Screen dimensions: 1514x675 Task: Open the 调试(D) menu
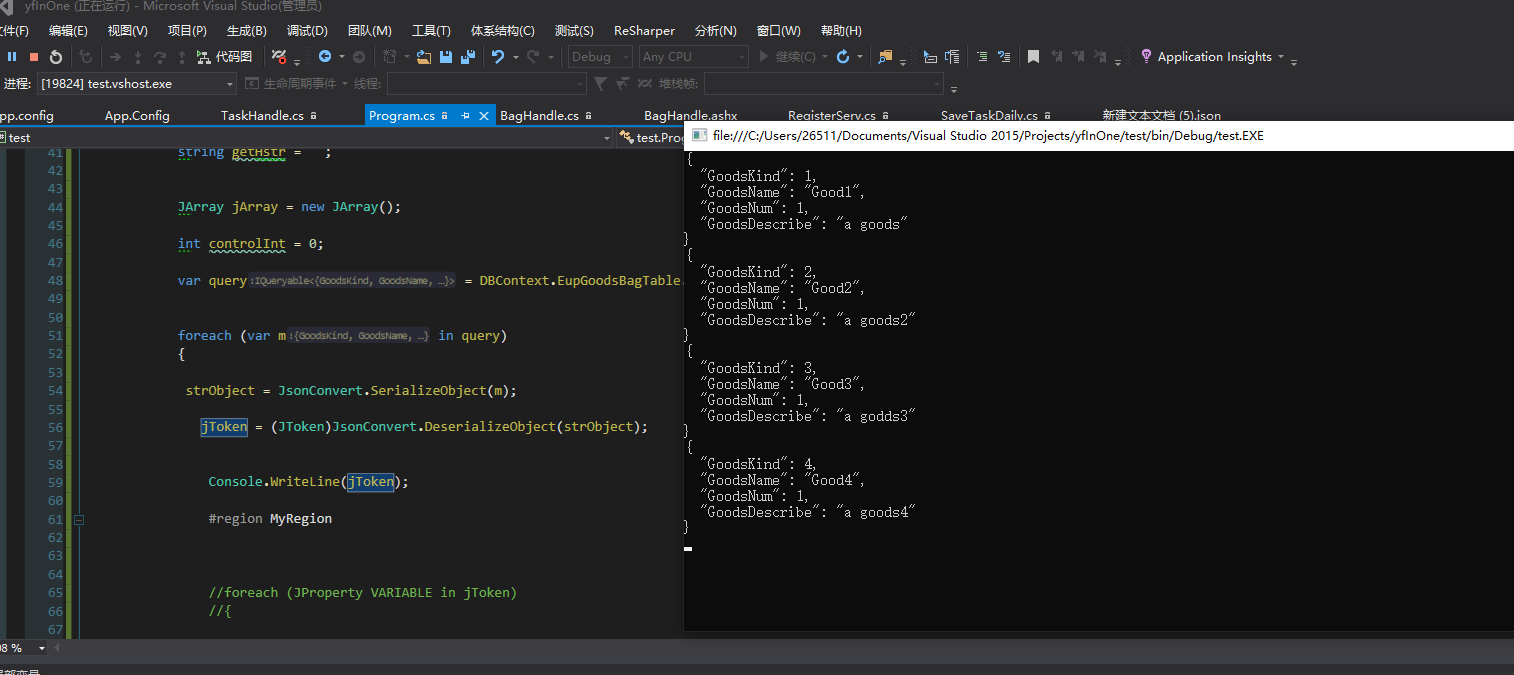307,31
